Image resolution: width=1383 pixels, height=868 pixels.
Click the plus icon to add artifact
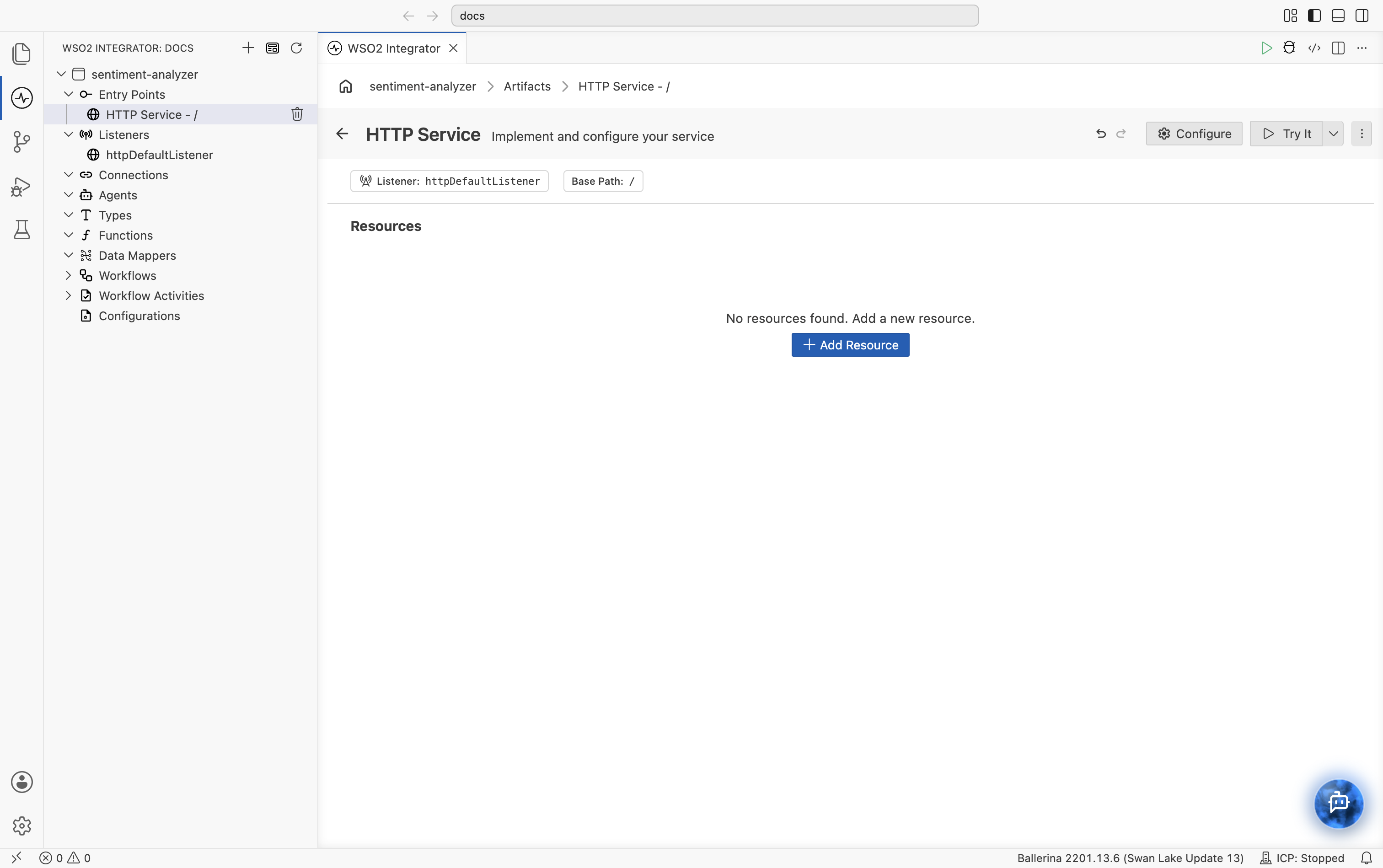pyautogui.click(x=248, y=48)
